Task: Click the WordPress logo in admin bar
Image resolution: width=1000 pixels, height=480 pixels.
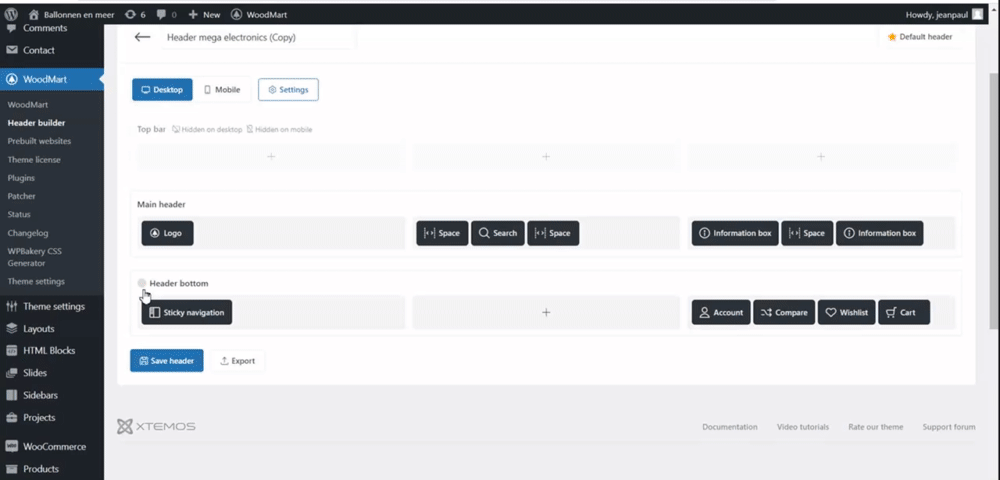Action: 11,14
